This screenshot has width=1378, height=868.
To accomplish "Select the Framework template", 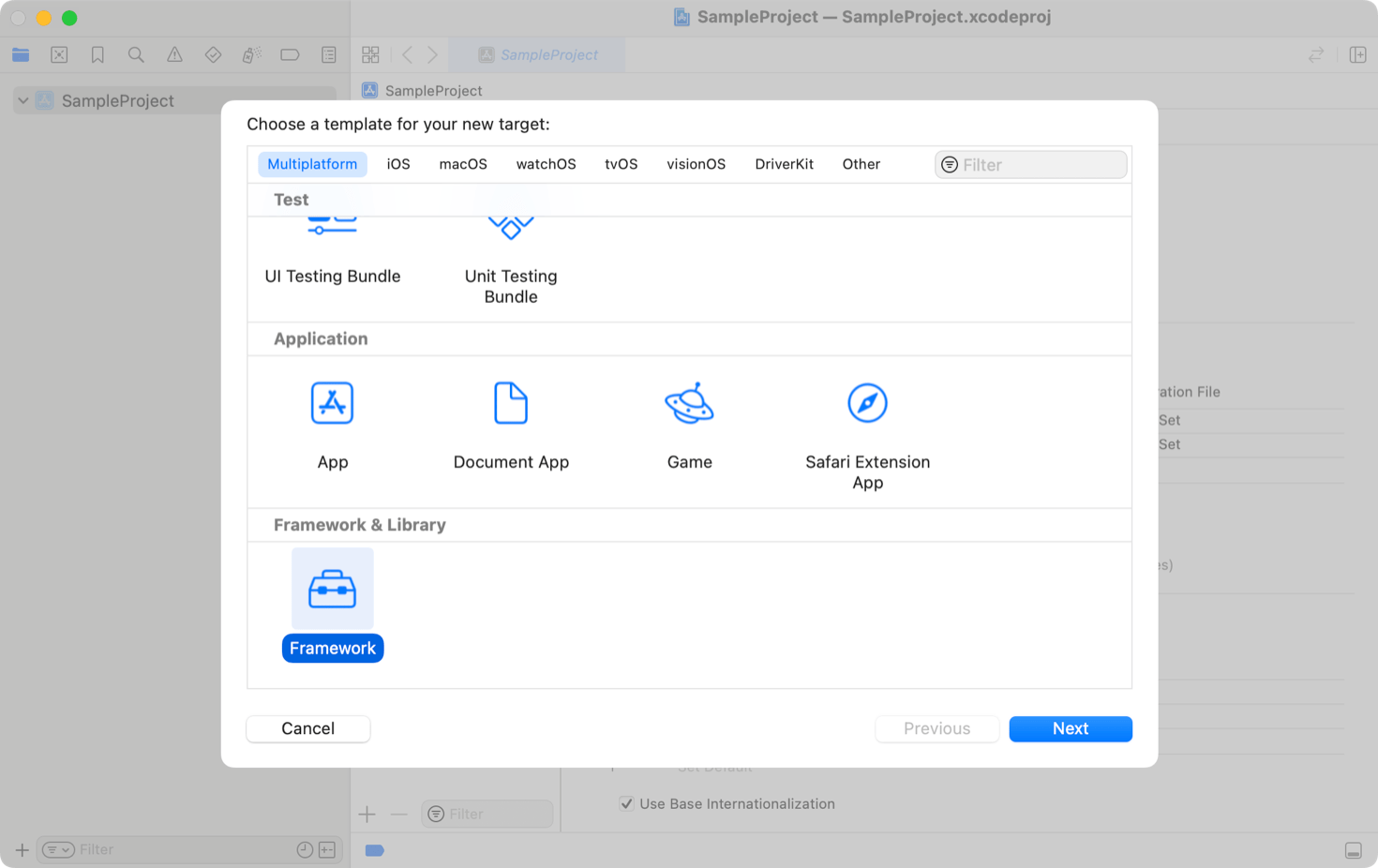I will pyautogui.click(x=332, y=589).
